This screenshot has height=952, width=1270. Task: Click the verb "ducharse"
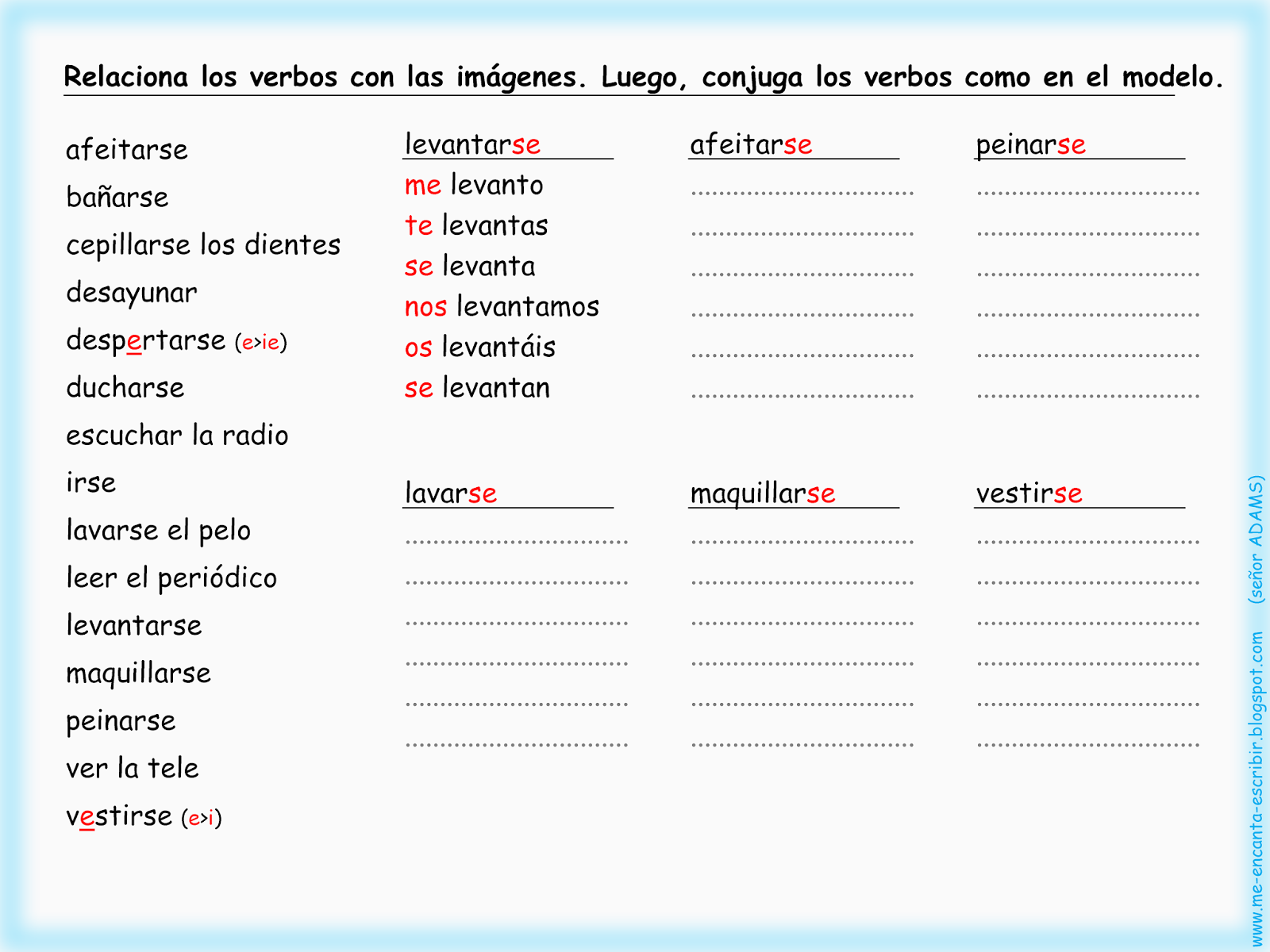125,387
